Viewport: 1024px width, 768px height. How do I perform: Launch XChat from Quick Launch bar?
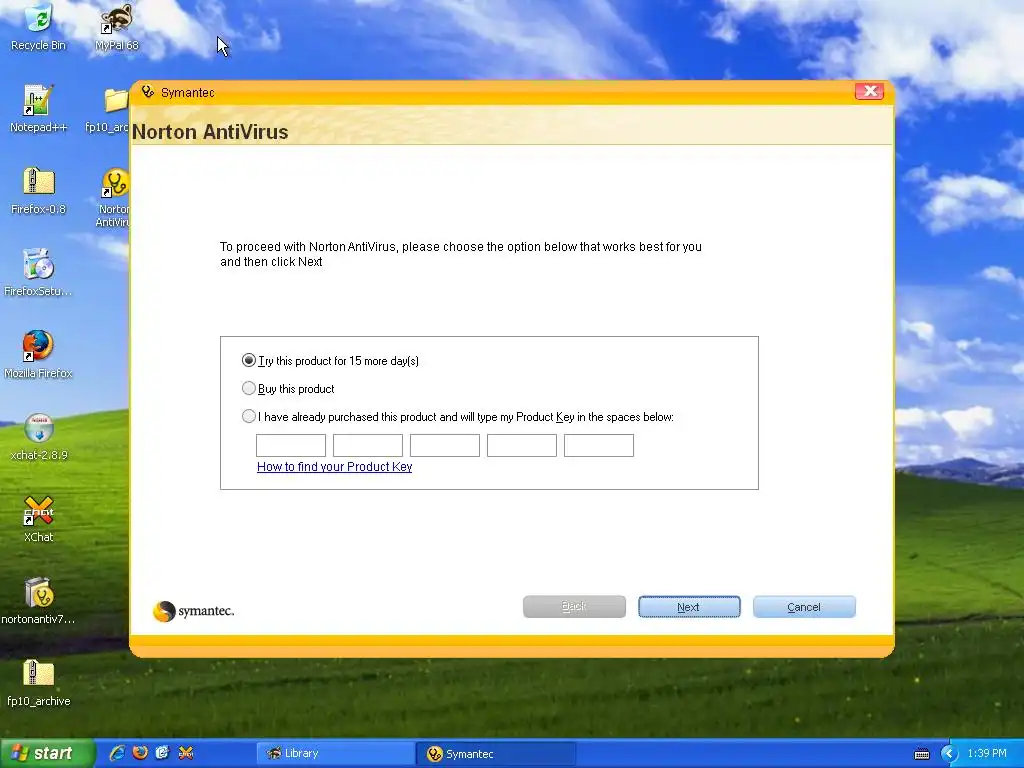(185, 753)
